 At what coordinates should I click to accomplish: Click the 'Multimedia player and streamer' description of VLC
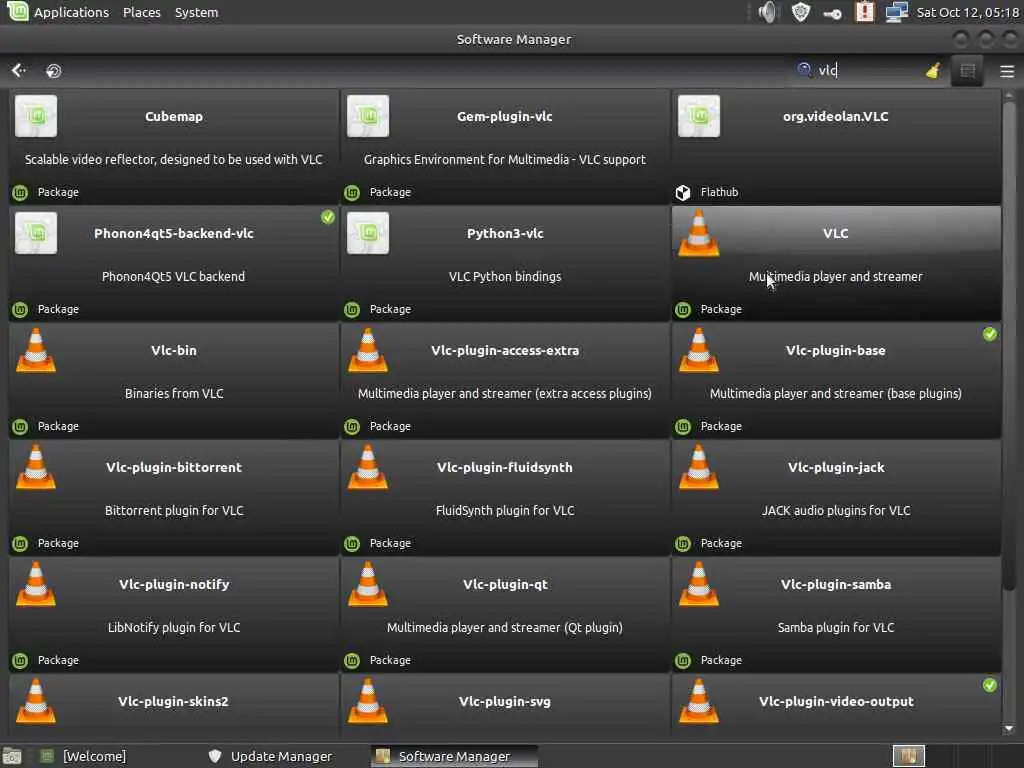[x=836, y=276]
